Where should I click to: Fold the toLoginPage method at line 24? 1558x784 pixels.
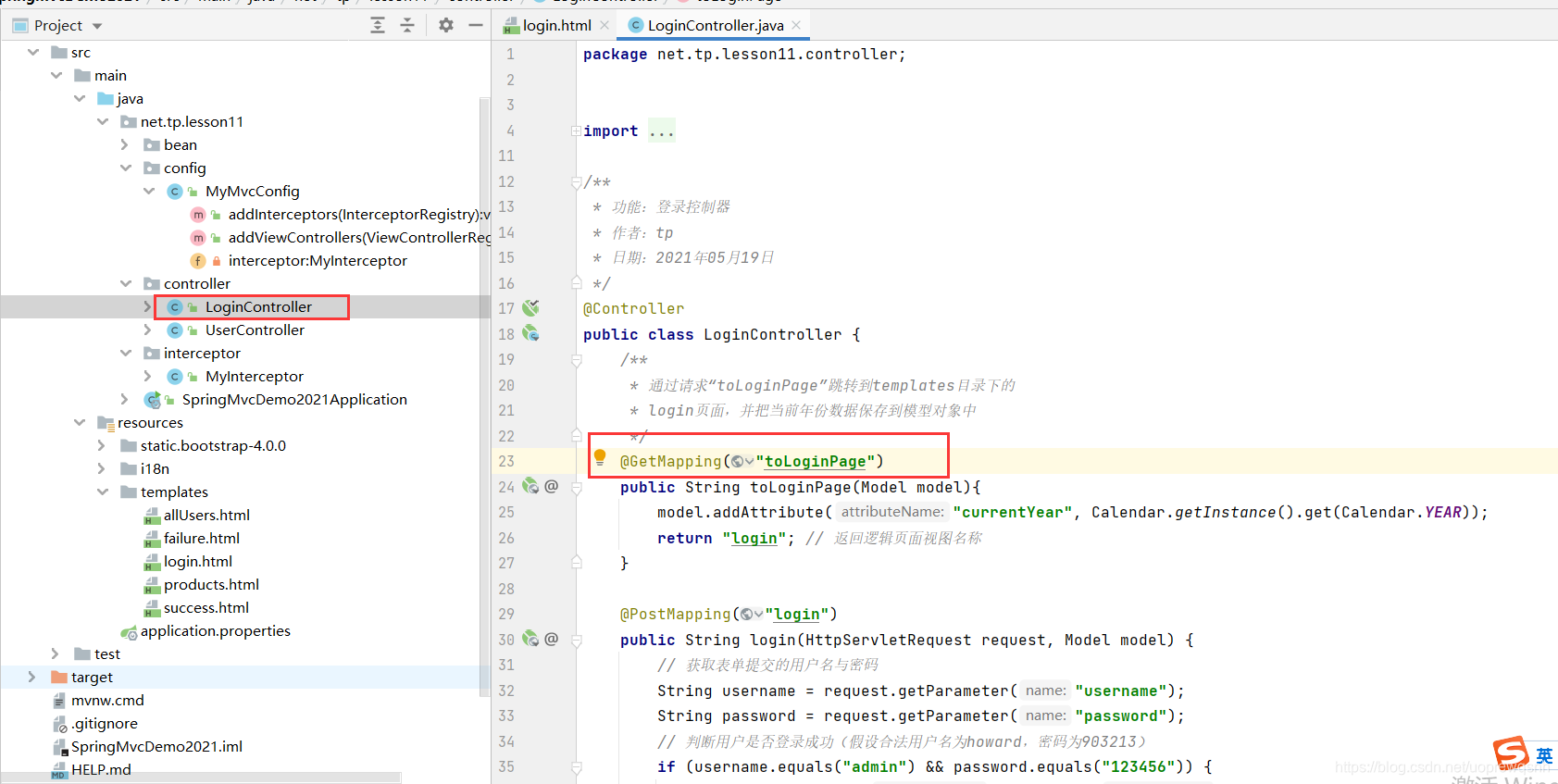click(576, 488)
